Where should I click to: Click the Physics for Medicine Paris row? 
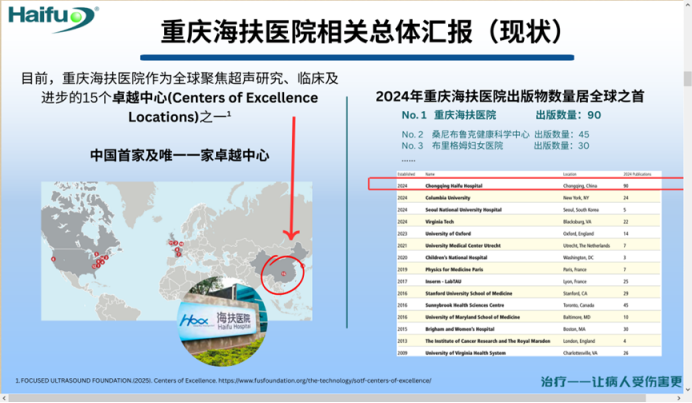(529, 269)
